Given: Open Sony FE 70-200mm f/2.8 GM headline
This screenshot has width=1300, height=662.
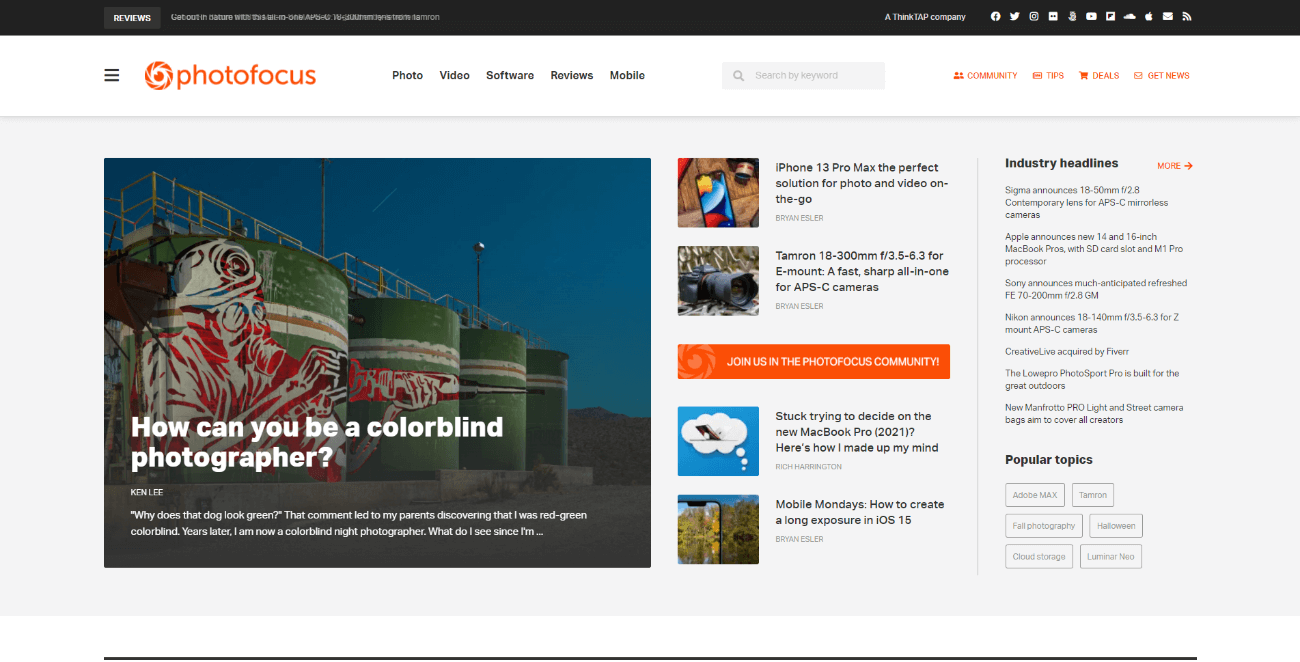Looking at the screenshot, I should click(x=1096, y=289).
